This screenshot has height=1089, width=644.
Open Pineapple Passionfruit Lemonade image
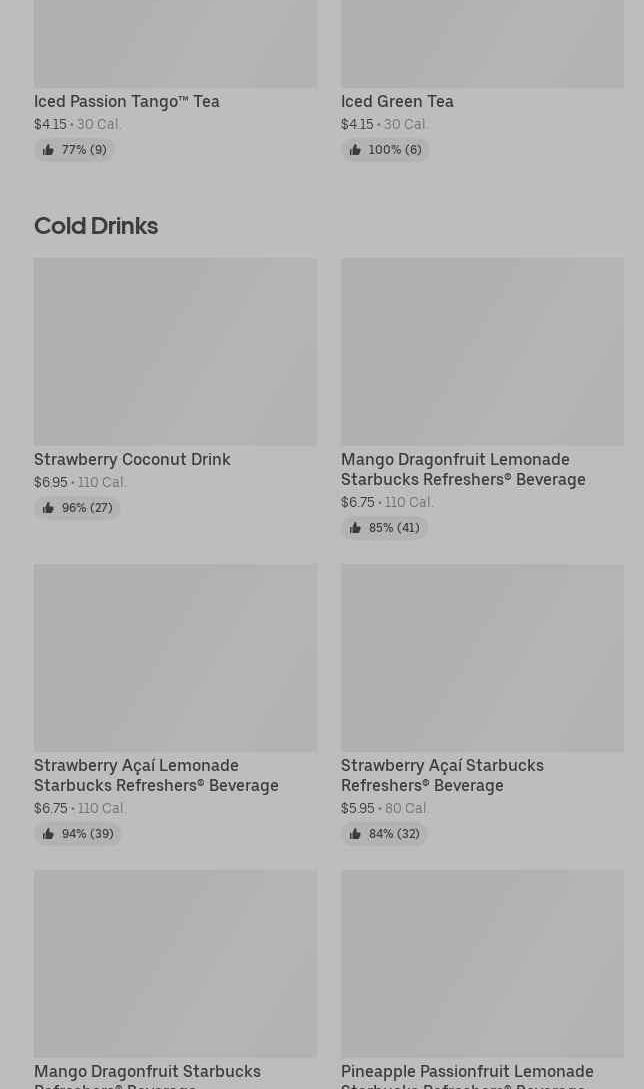click(x=482, y=963)
